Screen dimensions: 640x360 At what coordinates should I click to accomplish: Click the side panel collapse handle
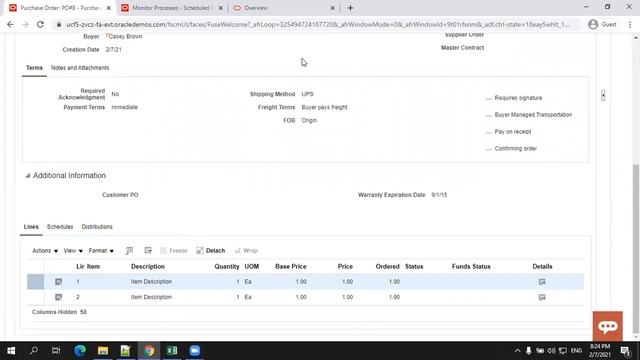pyautogui.click(x=603, y=96)
